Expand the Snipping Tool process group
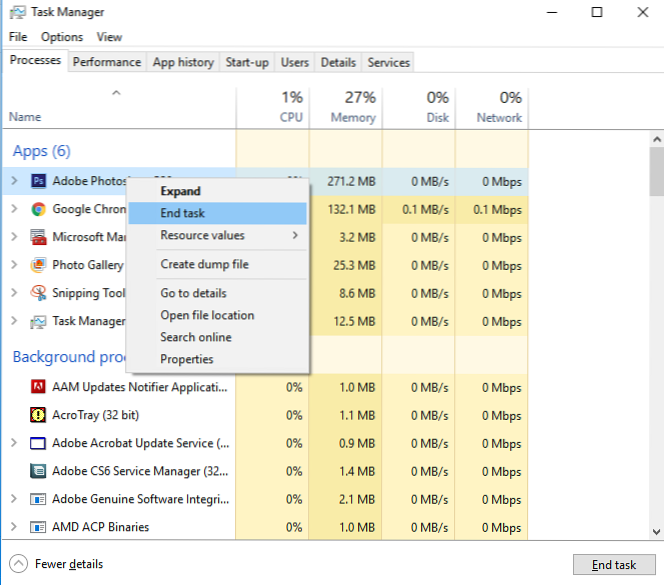This screenshot has width=664, height=586. 14,293
